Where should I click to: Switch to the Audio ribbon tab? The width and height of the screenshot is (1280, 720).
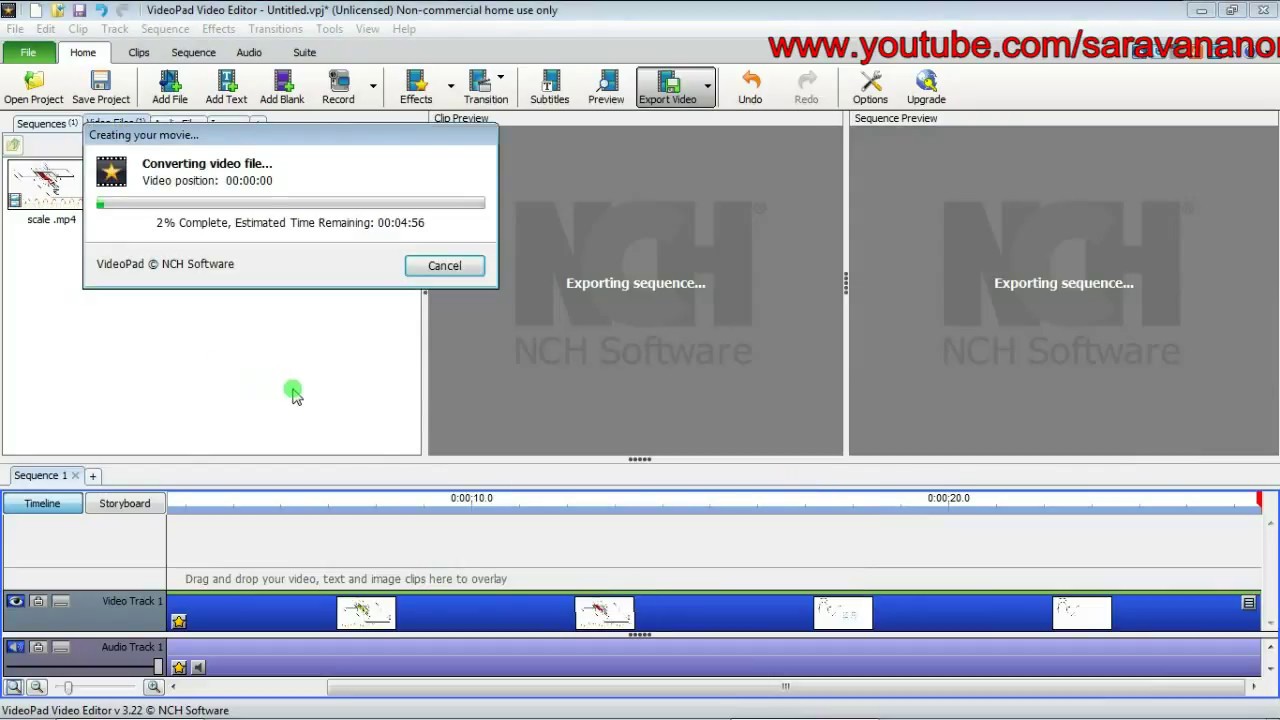249,52
